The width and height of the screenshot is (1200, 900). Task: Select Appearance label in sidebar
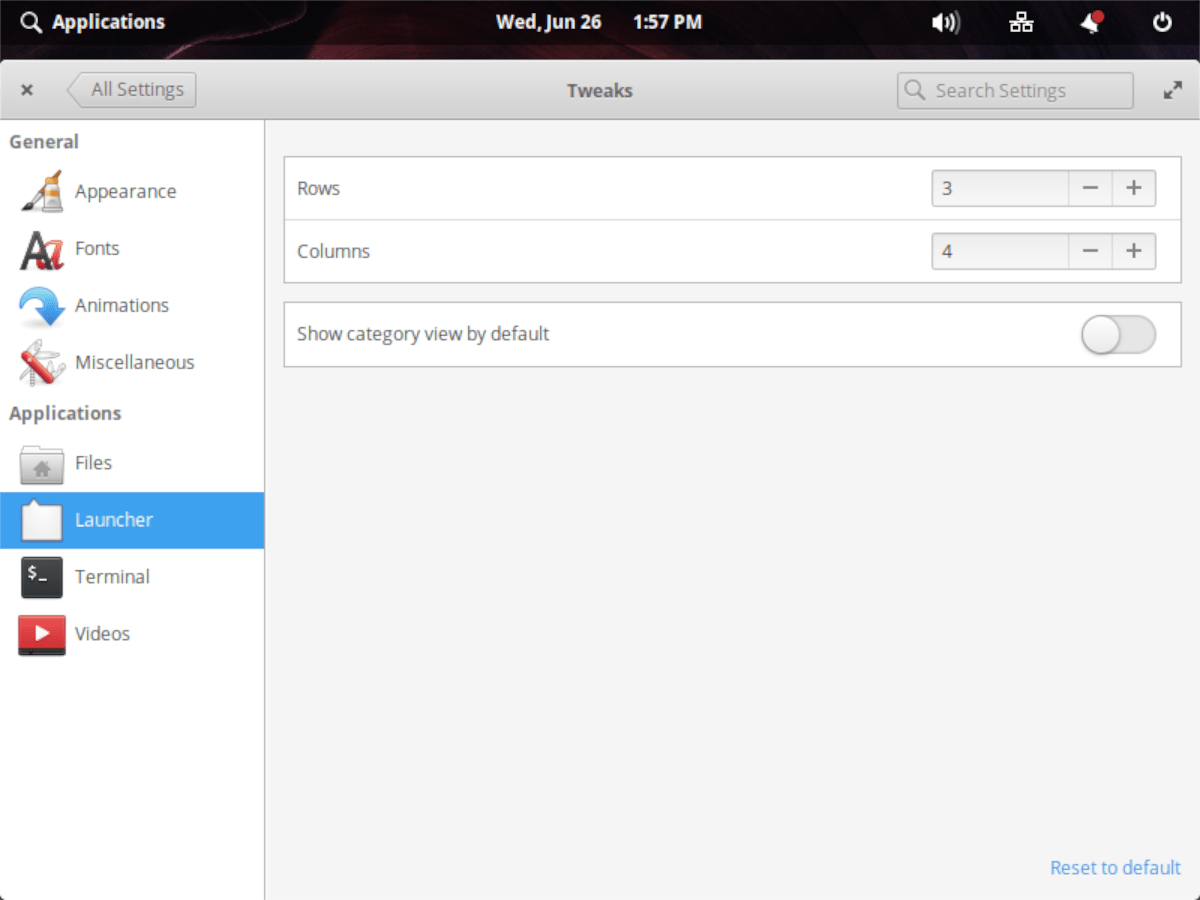[125, 191]
